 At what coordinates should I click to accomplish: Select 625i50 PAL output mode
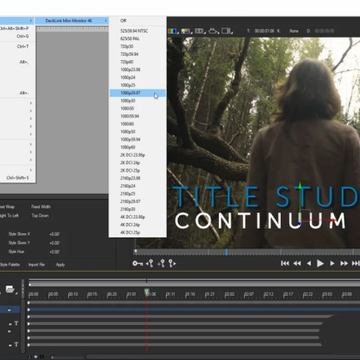[x=138, y=39]
